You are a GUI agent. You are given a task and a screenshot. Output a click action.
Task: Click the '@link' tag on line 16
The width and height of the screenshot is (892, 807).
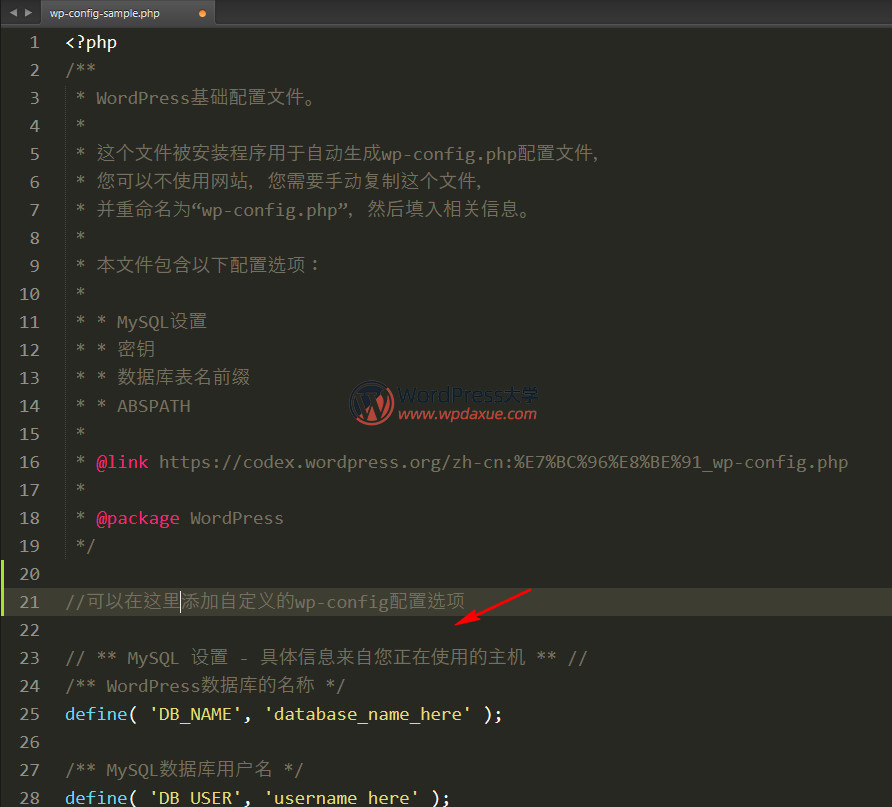122,462
